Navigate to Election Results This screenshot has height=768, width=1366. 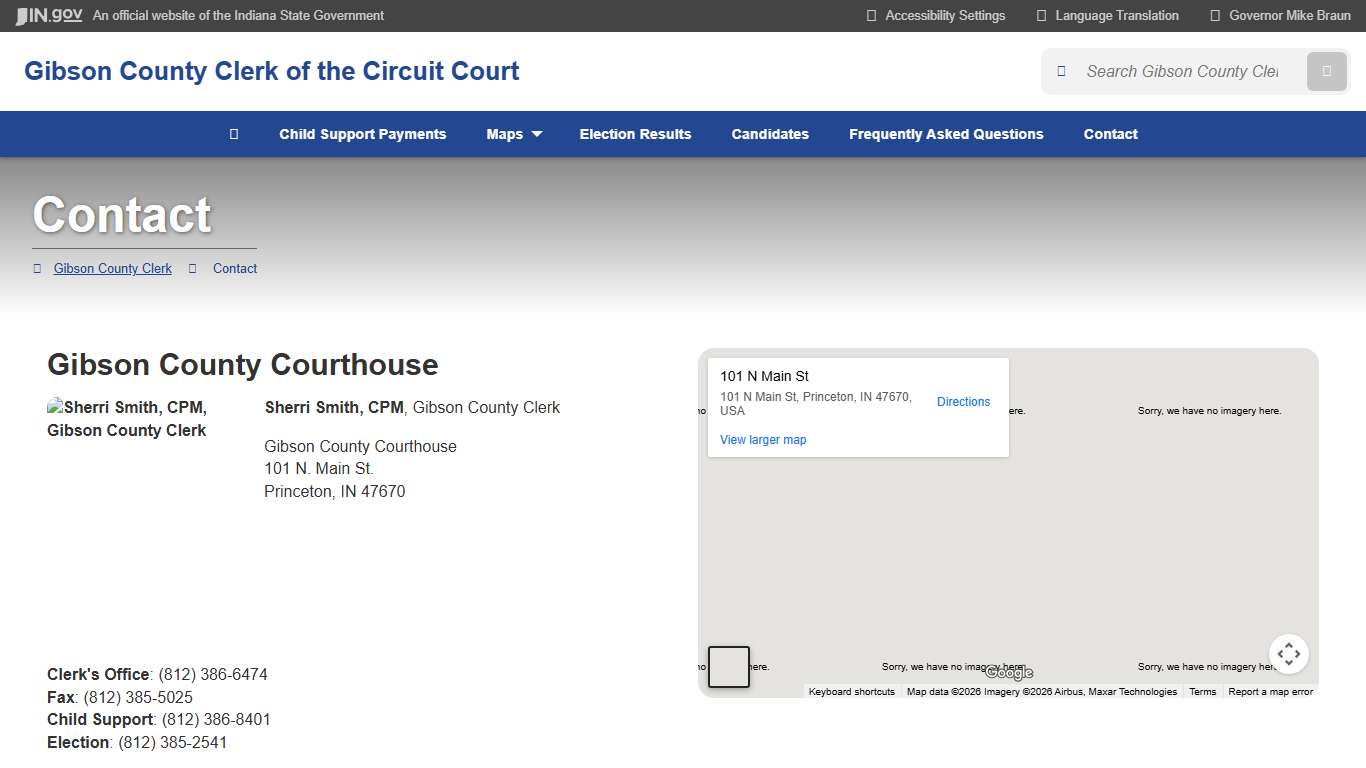coord(635,133)
